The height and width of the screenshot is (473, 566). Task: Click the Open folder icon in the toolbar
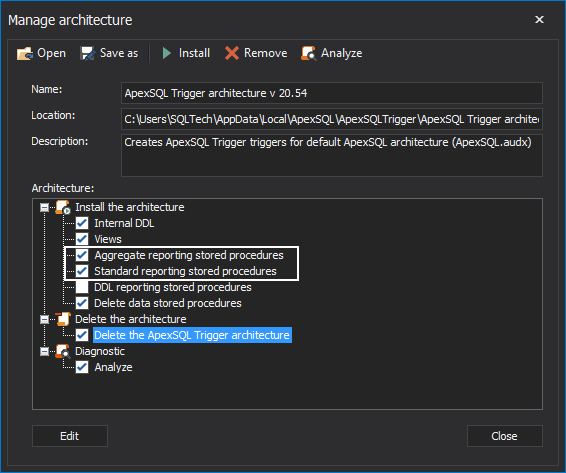(25, 53)
